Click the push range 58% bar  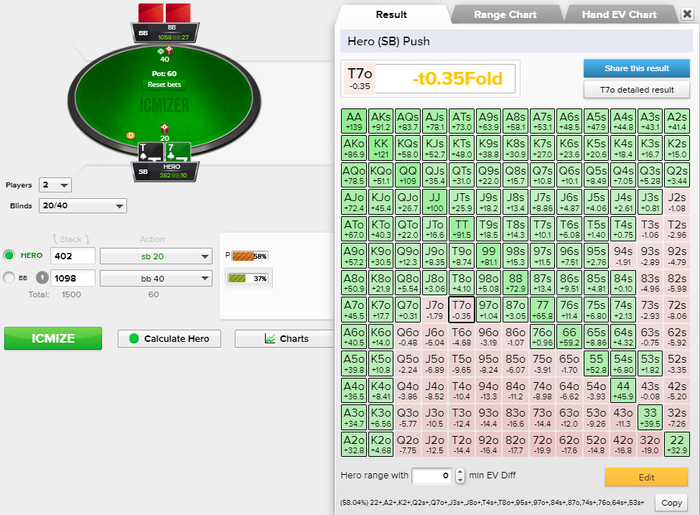(x=249, y=256)
